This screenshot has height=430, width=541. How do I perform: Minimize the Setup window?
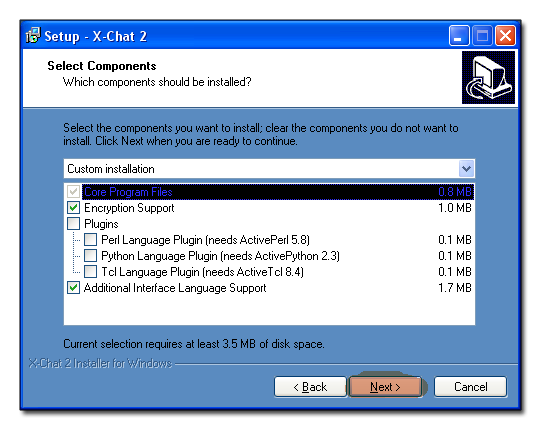tap(459, 36)
